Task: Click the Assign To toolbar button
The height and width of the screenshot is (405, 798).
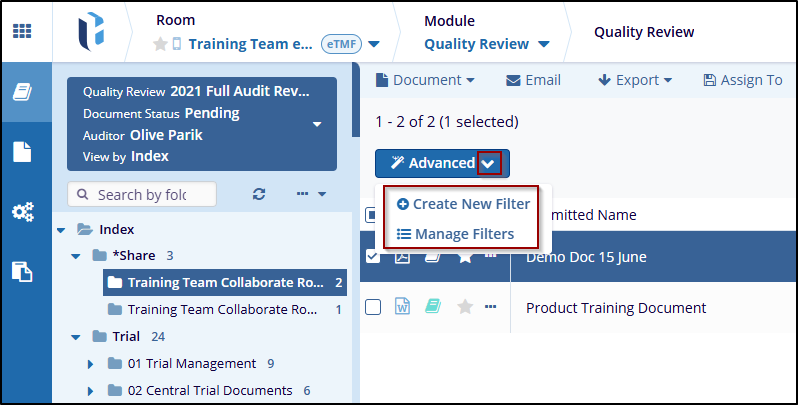Action: tap(743, 80)
